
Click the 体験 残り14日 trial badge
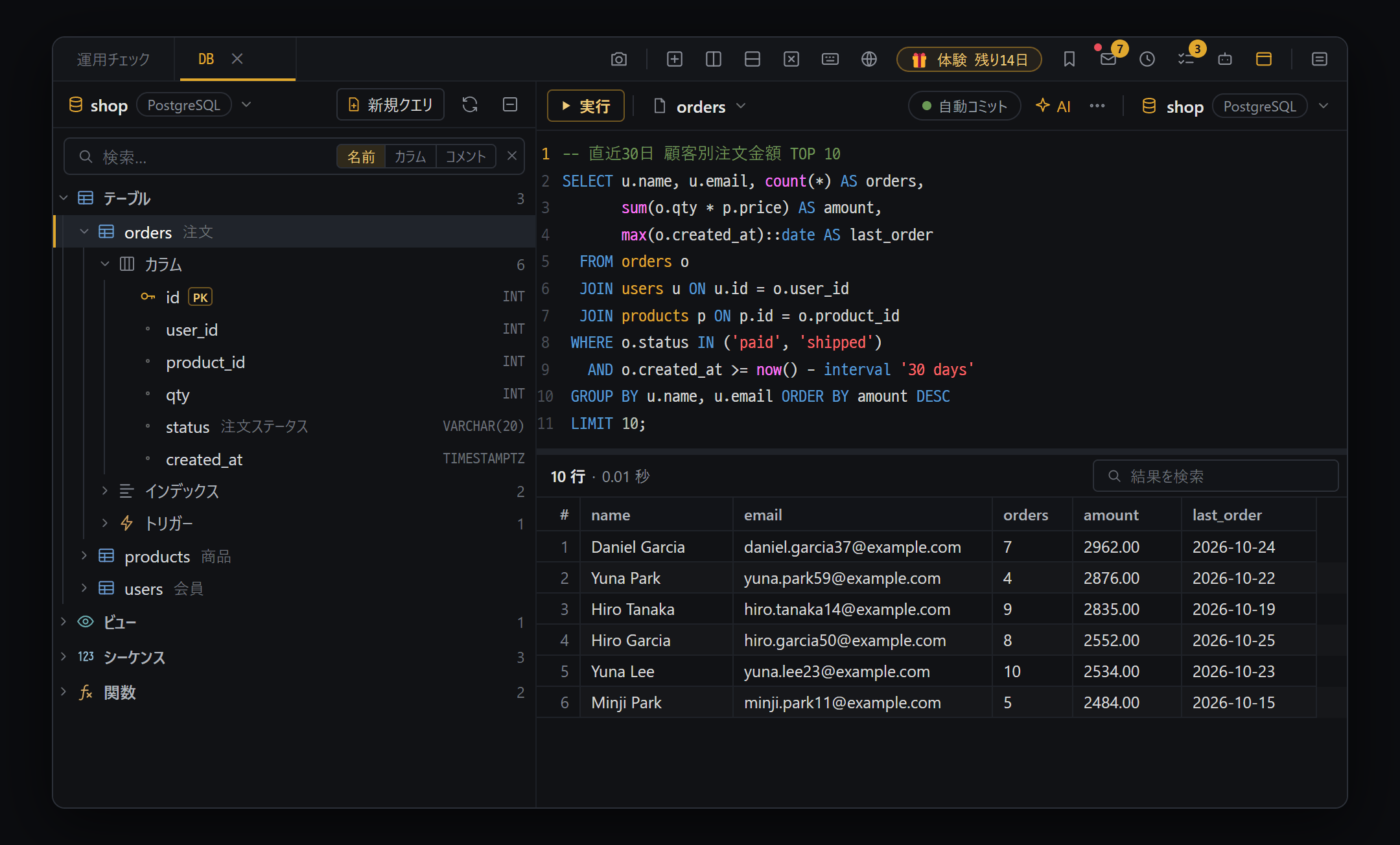(970, 60)
